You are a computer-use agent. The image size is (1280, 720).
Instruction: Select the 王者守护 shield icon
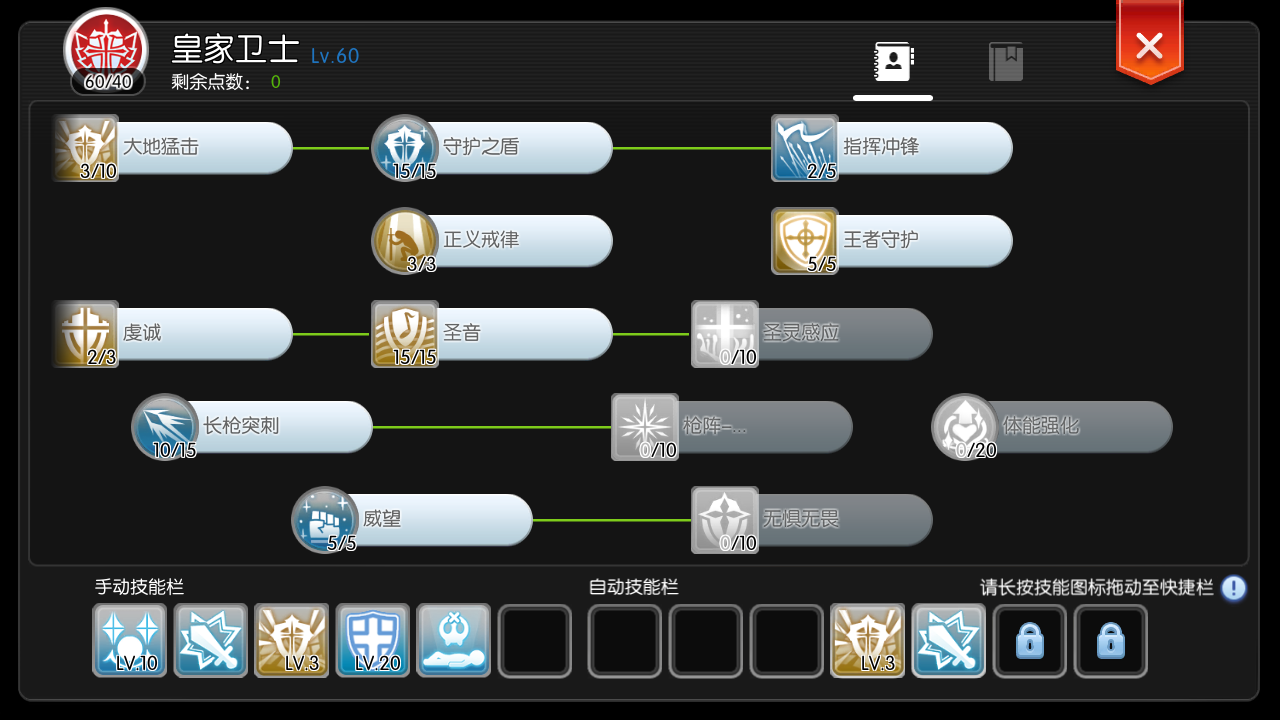coord(805,241)
